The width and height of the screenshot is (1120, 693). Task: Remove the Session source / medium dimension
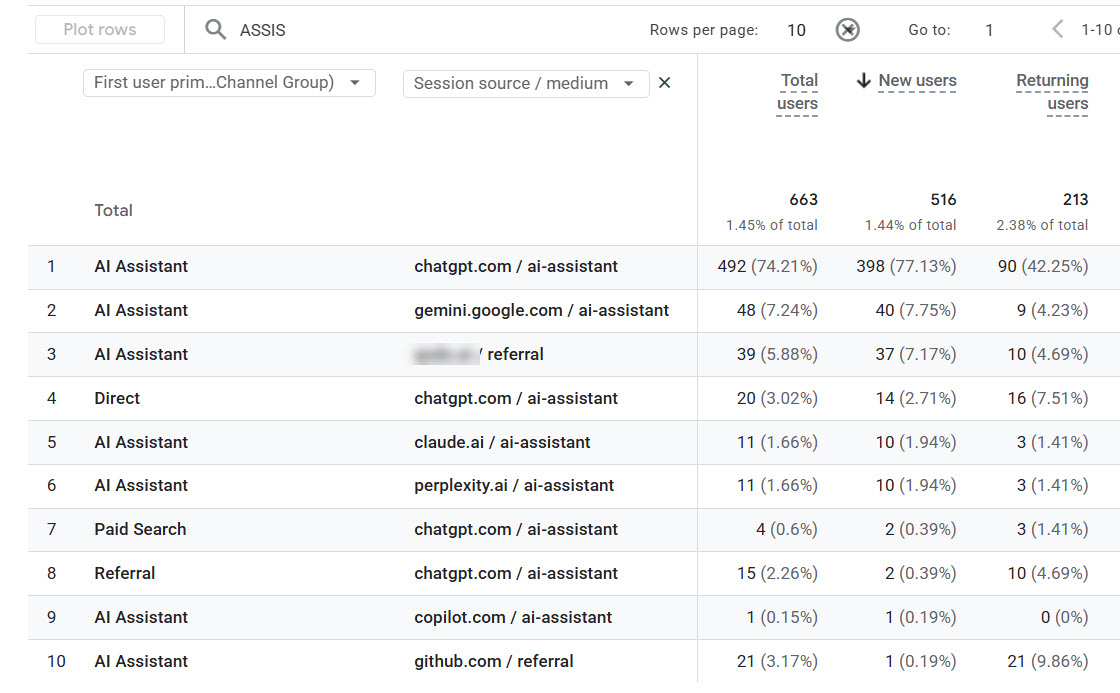point(664,83)
